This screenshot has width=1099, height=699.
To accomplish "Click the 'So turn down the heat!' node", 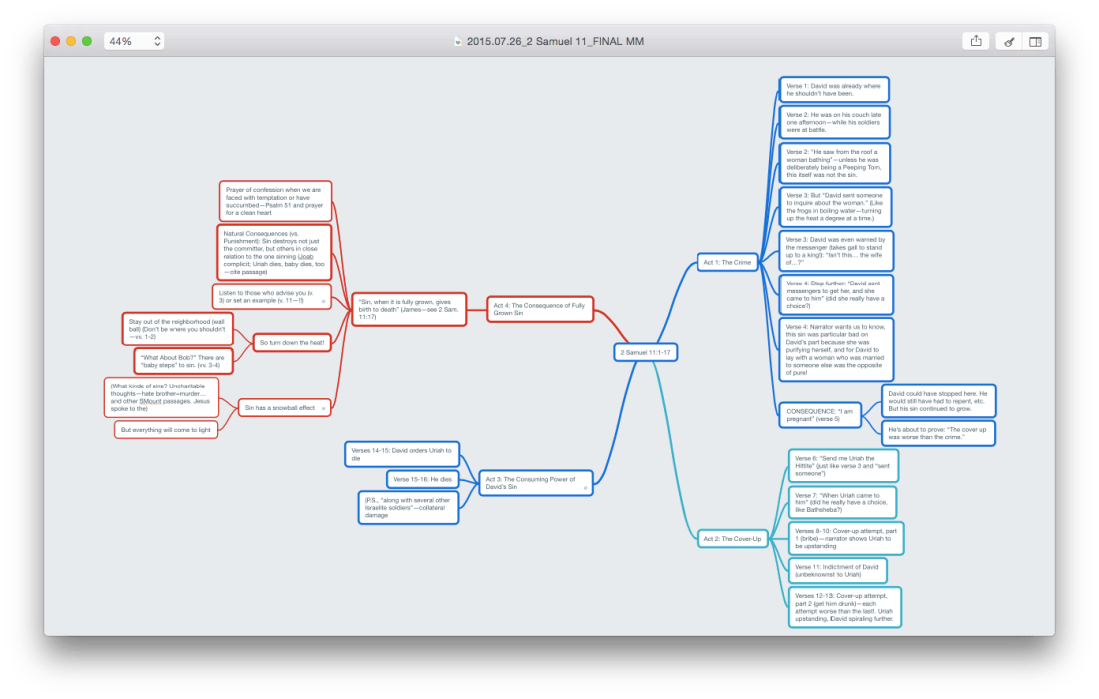I will [291, 343].
